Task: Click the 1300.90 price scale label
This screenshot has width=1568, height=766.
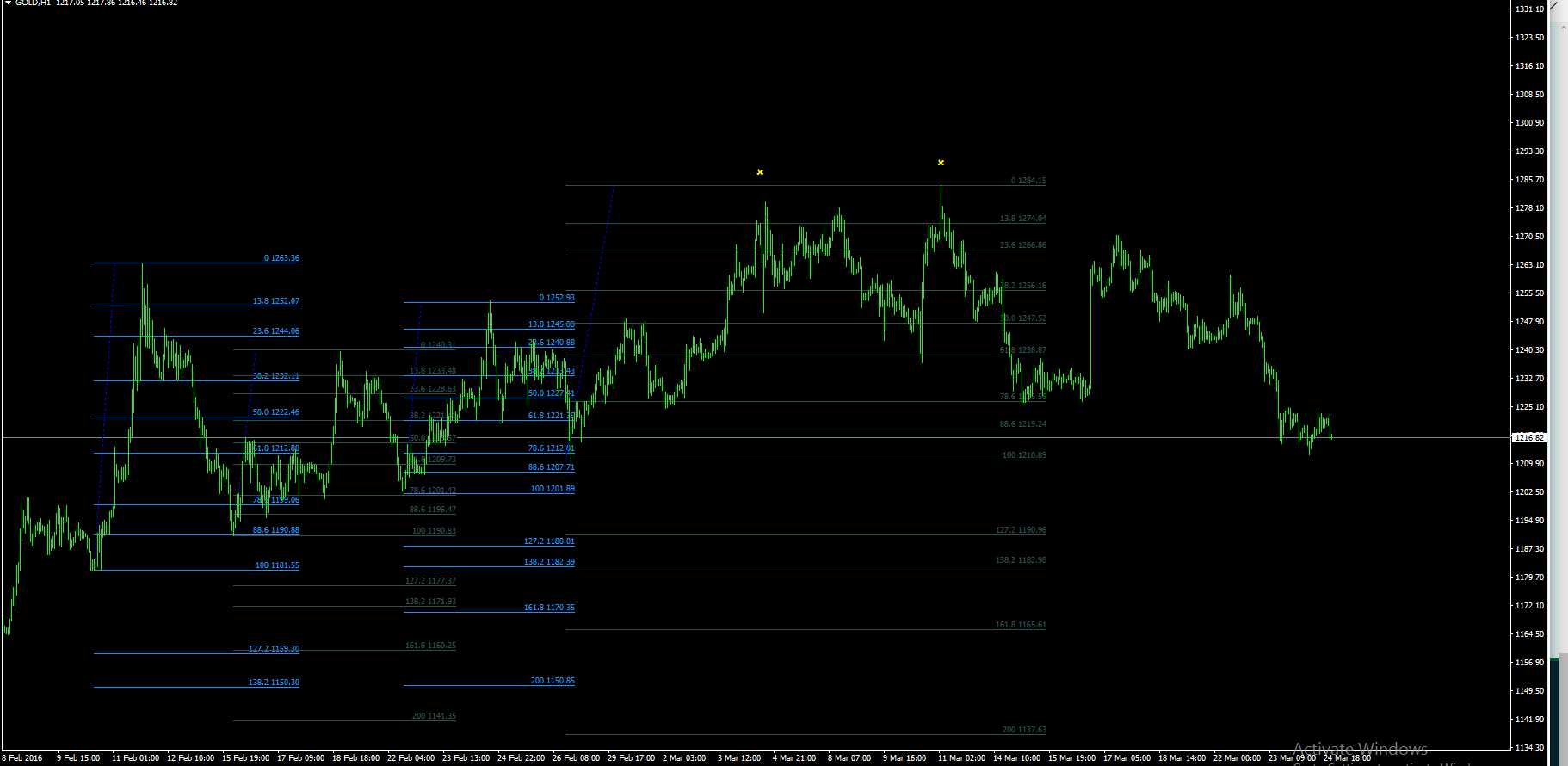Action: pyautogui.click(x=1530, y=123)
